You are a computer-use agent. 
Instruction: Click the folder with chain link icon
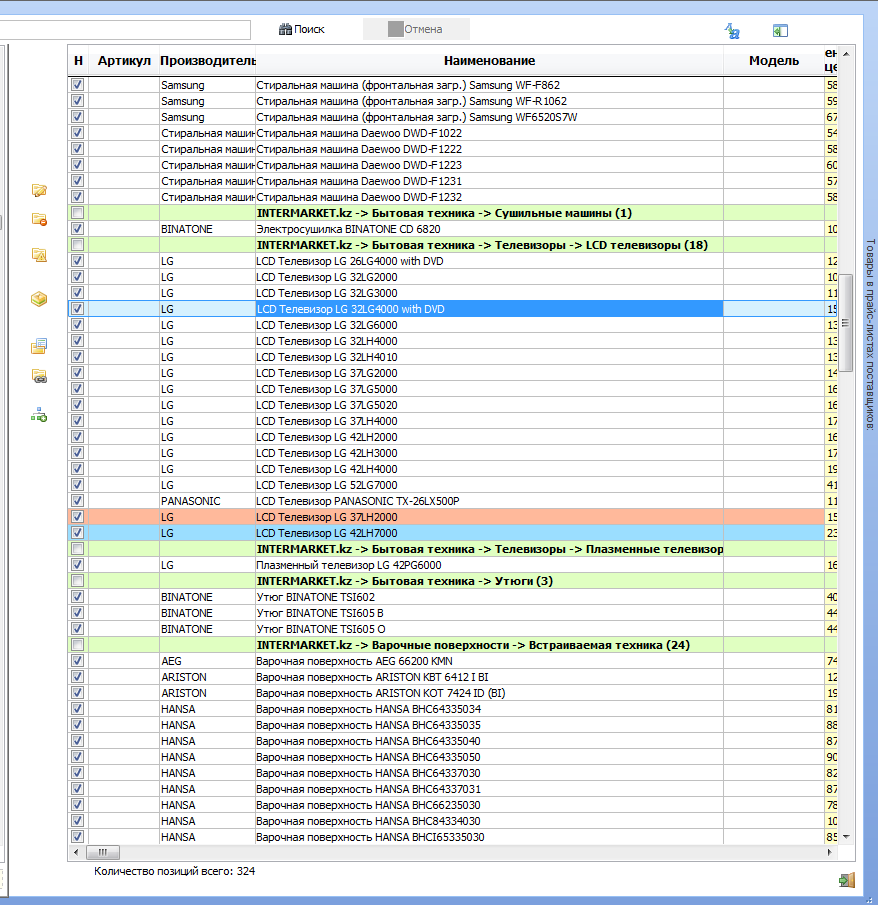coord(39,376)
